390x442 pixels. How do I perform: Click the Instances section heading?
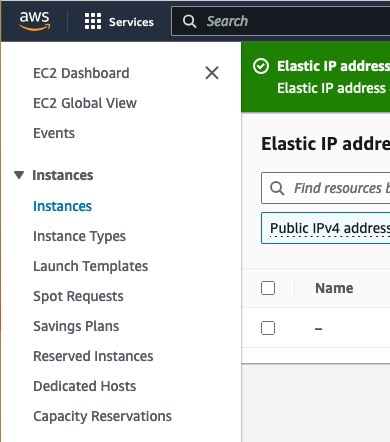tap(63, 175)
